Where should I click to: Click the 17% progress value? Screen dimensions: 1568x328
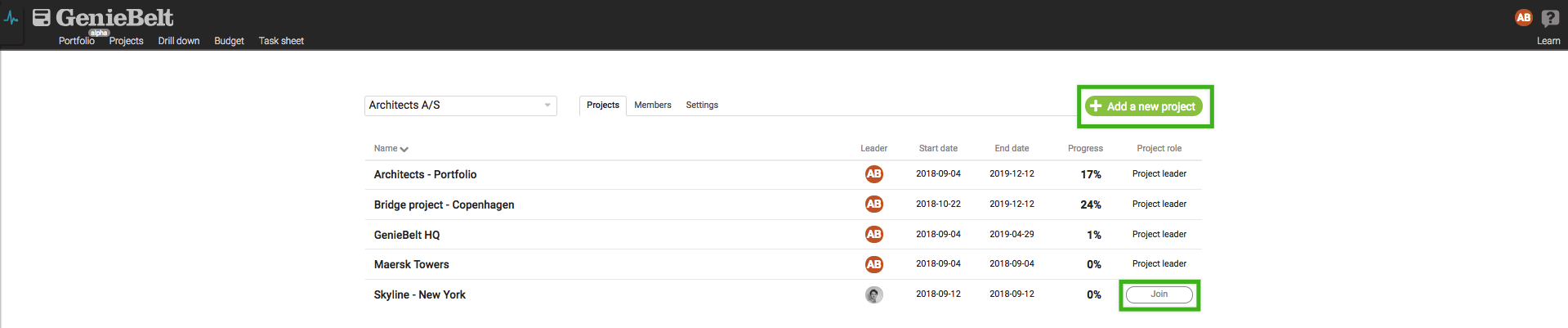click(1091, 175)
